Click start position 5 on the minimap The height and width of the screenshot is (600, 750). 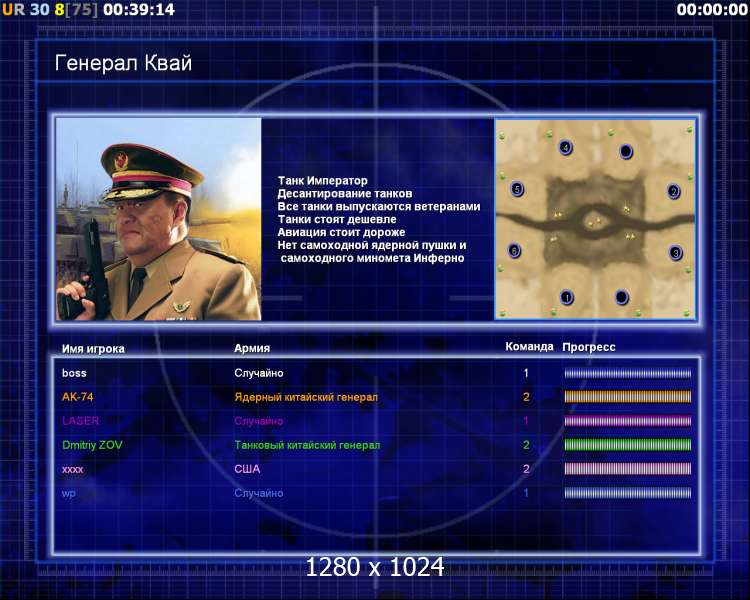point(517,189)
